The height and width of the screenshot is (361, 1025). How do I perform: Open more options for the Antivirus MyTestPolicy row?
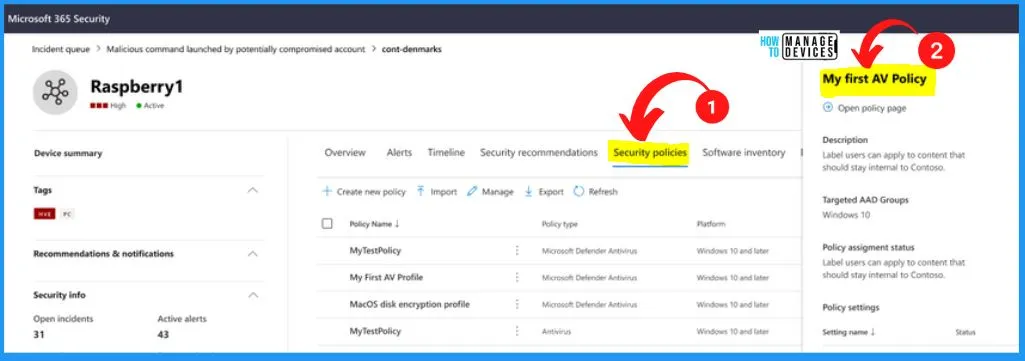pos(517,331)
